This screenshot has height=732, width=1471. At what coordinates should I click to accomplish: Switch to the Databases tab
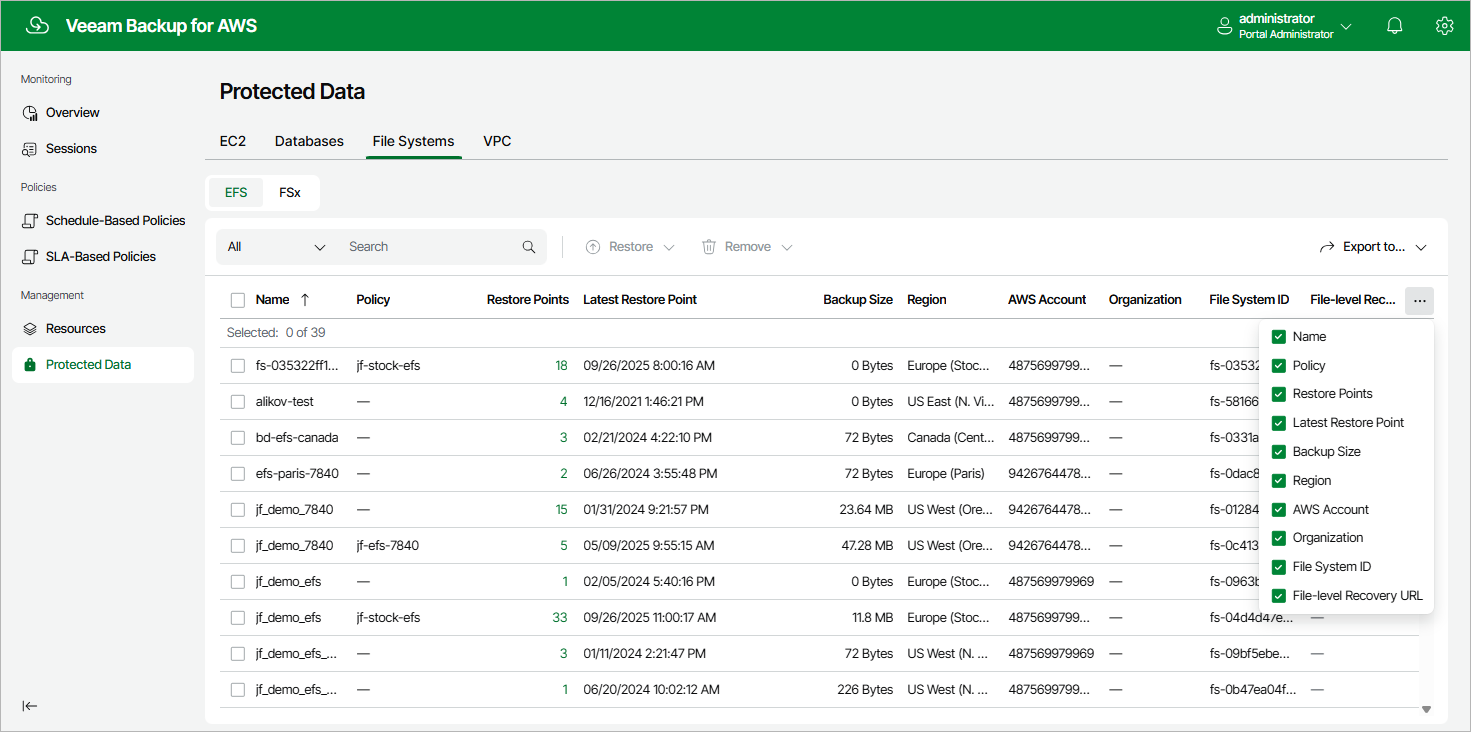tap(309, 141)
